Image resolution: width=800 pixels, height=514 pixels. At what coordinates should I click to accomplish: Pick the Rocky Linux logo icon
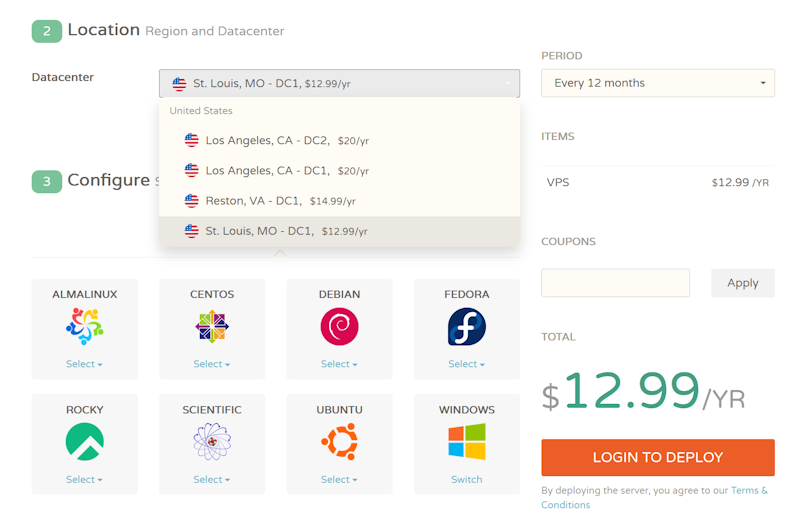84,441
